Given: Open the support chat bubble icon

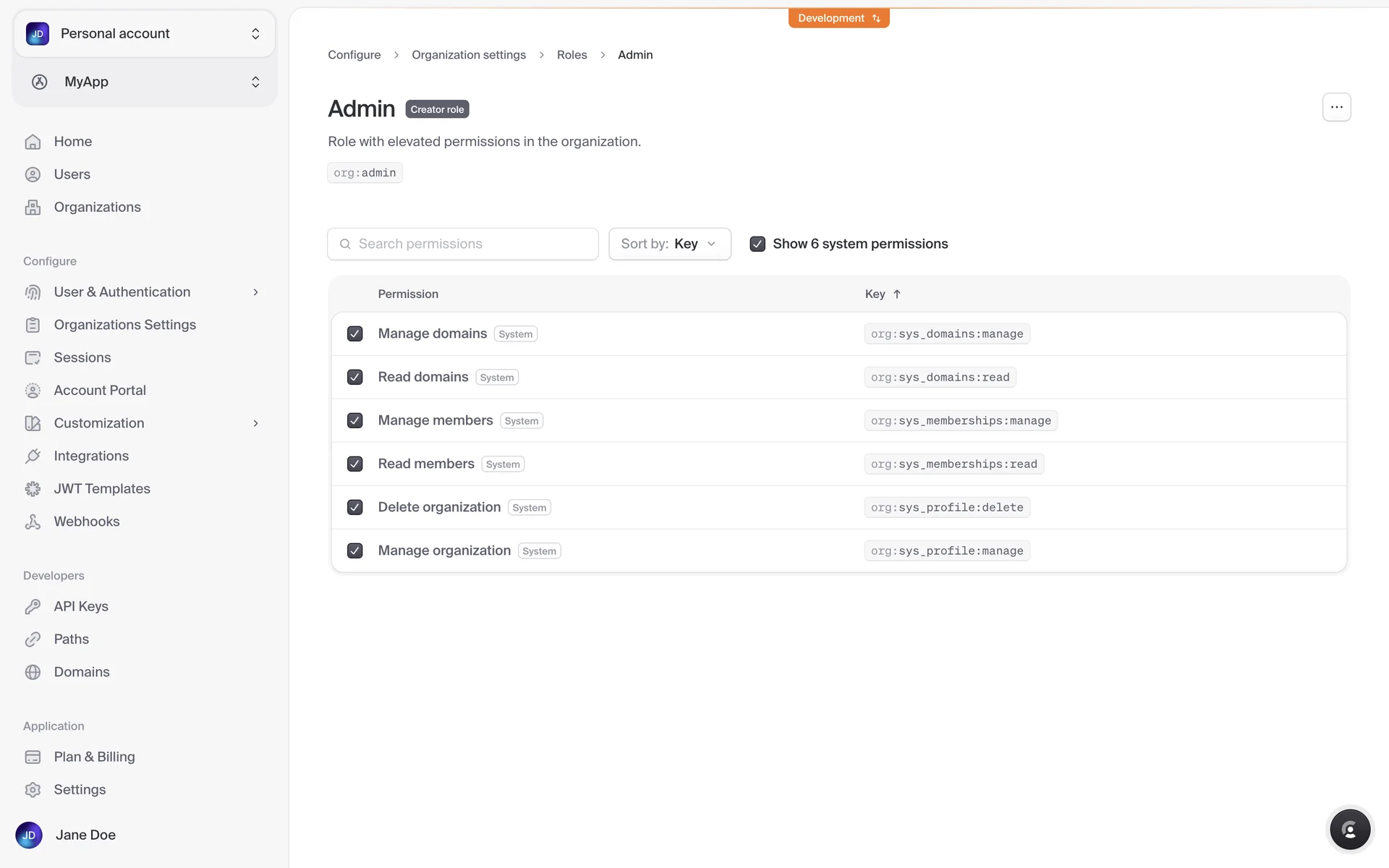Looking at the screenshot, I should point(1350,829).
